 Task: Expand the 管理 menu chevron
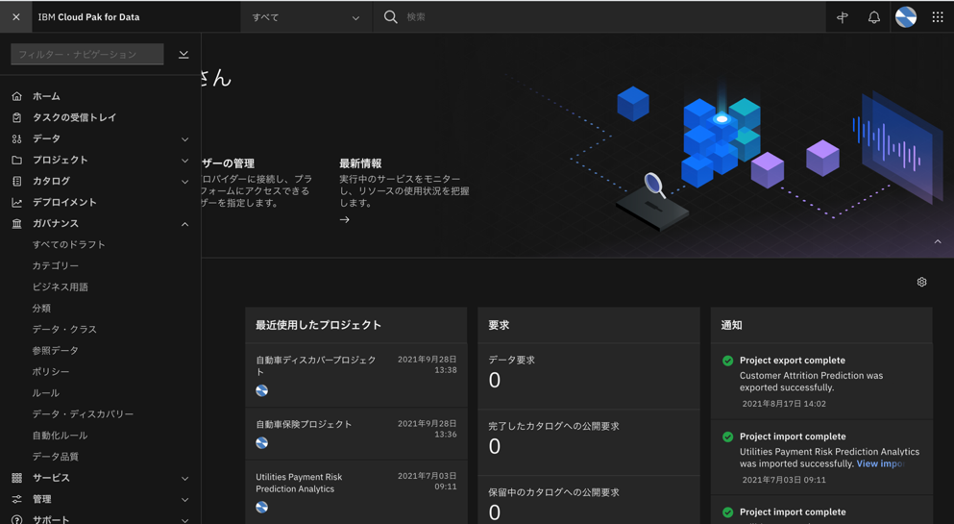point(185,500)
